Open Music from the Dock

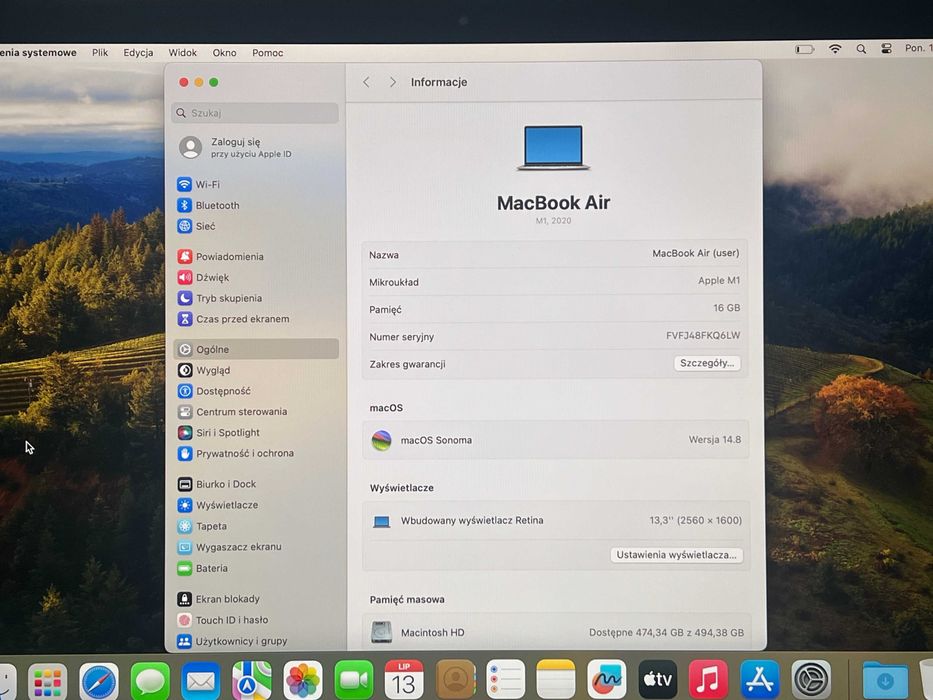point(708,679)
